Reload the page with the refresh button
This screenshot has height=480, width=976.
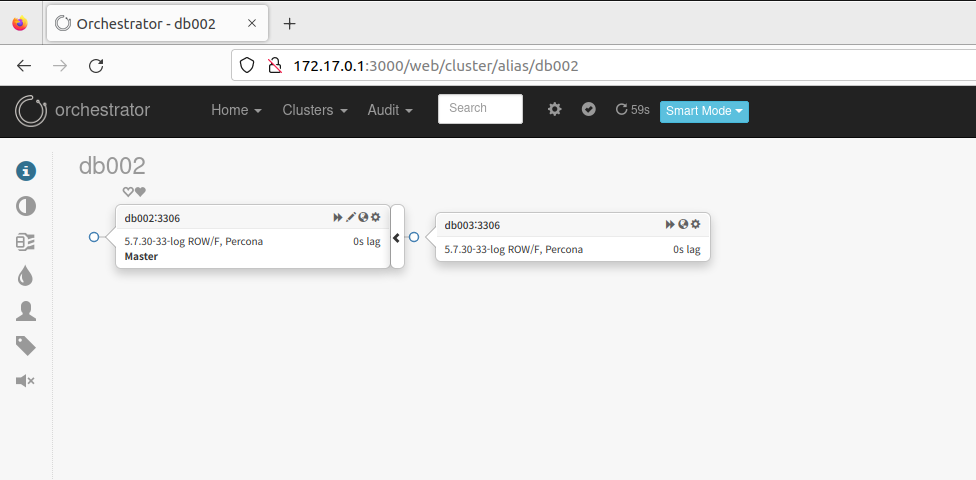point(96,65)
